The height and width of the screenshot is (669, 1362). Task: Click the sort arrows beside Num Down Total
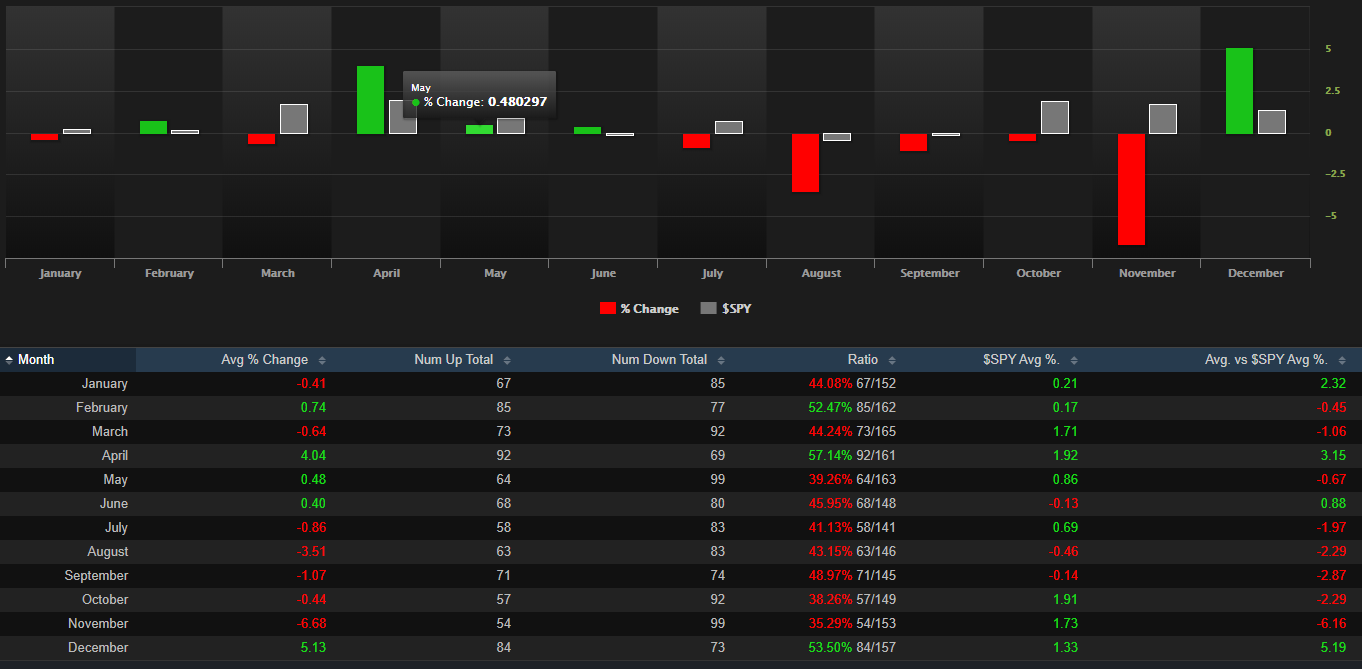(721, 360)
